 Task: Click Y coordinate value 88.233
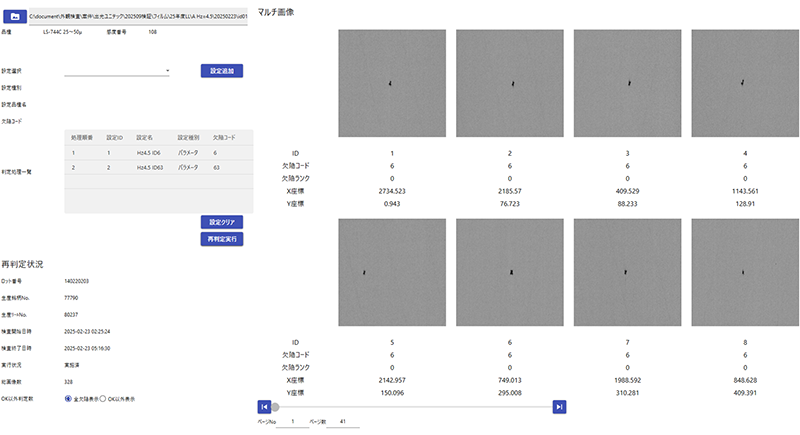tap(628, 204)
